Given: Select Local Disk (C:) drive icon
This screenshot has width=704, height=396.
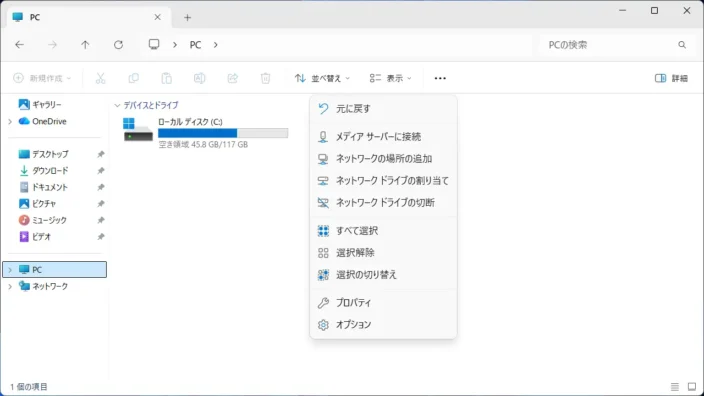Looking at the screenshot, I should tap(138, 130).
